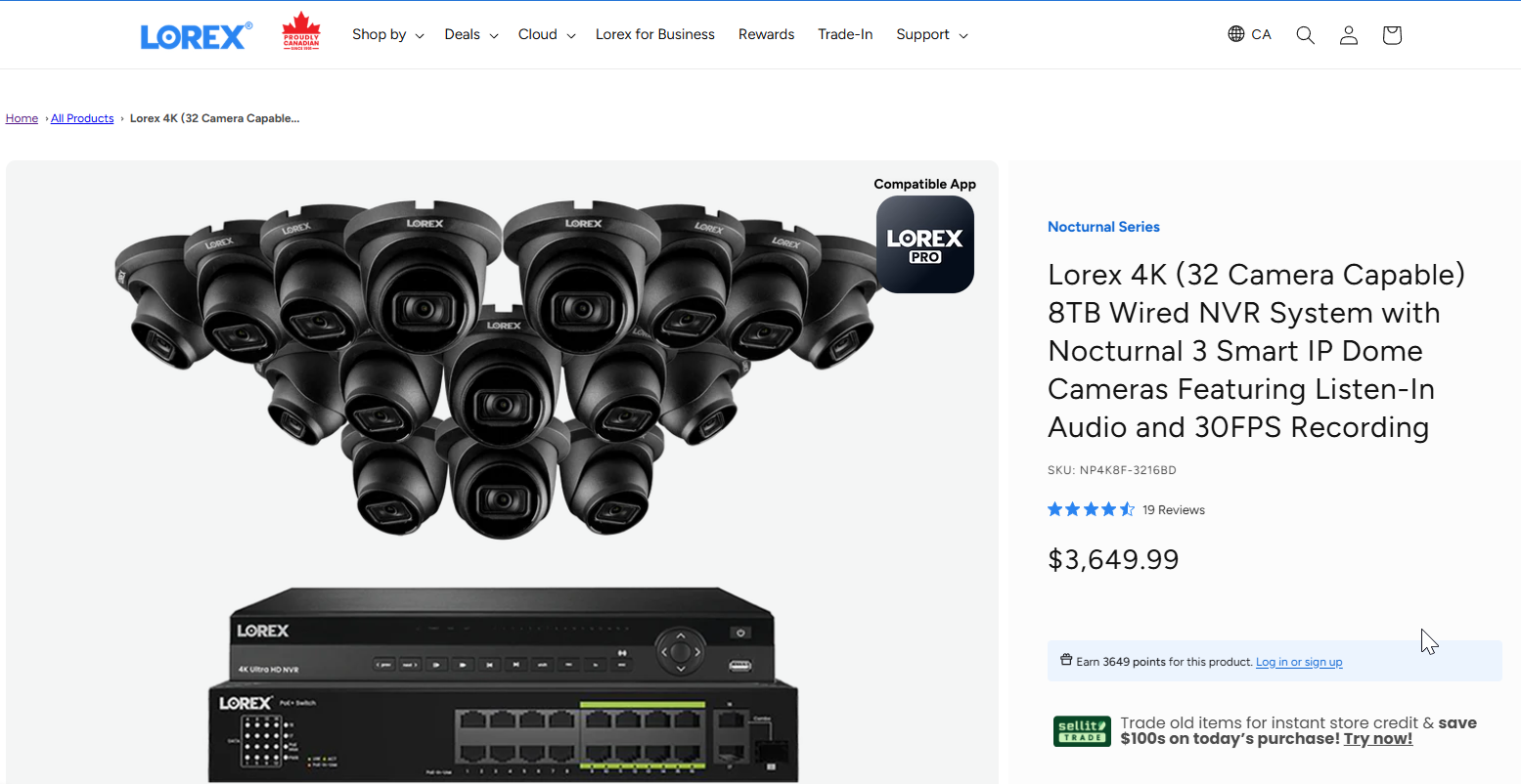This screenshot has width=1521, height=784.
Task: Click the star rating icons
Action: 1091,509
